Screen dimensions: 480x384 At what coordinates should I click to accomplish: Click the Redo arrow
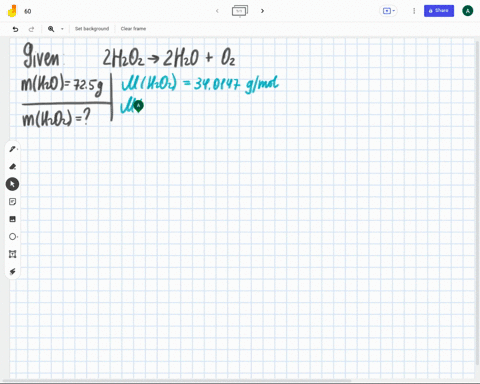click(31, 29)
